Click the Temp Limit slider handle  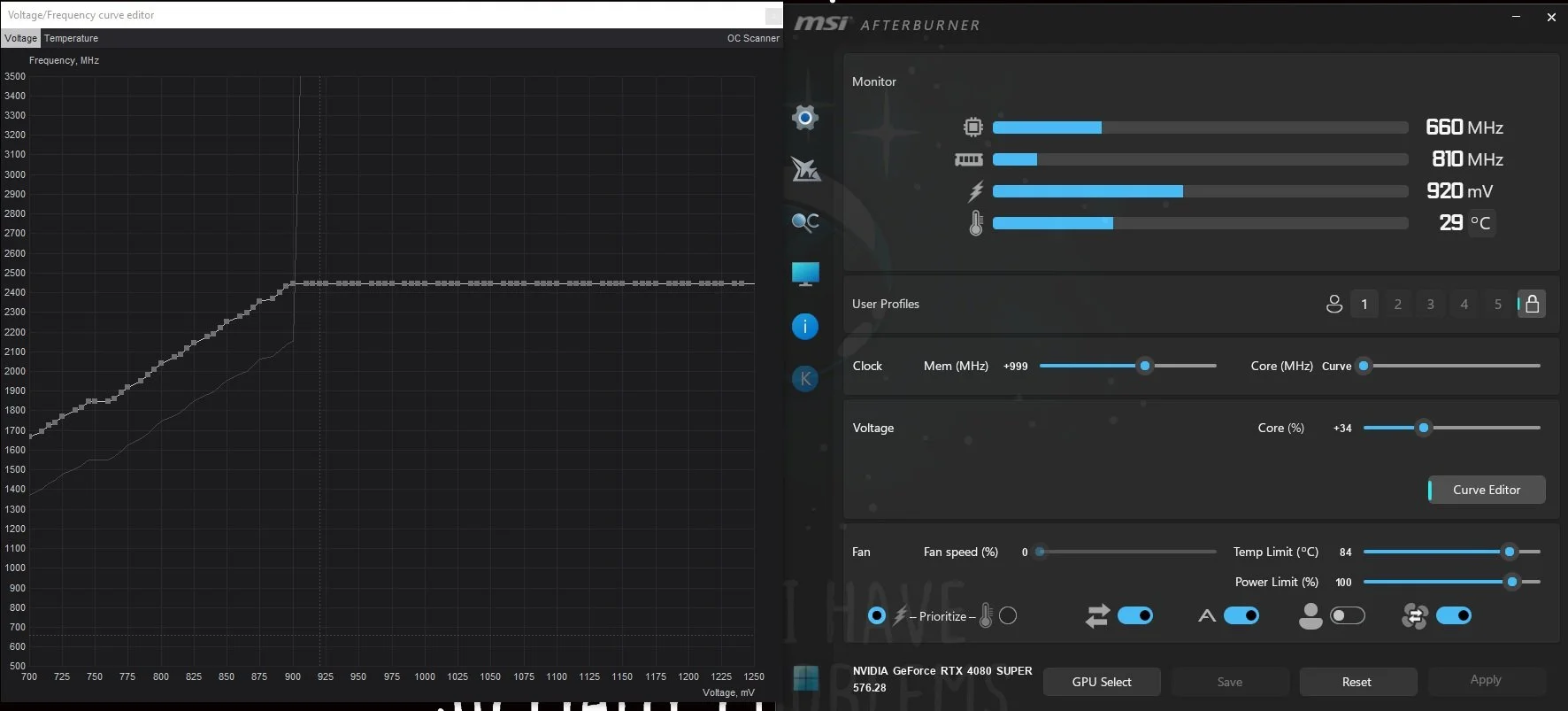click(x=1510, y=552)
